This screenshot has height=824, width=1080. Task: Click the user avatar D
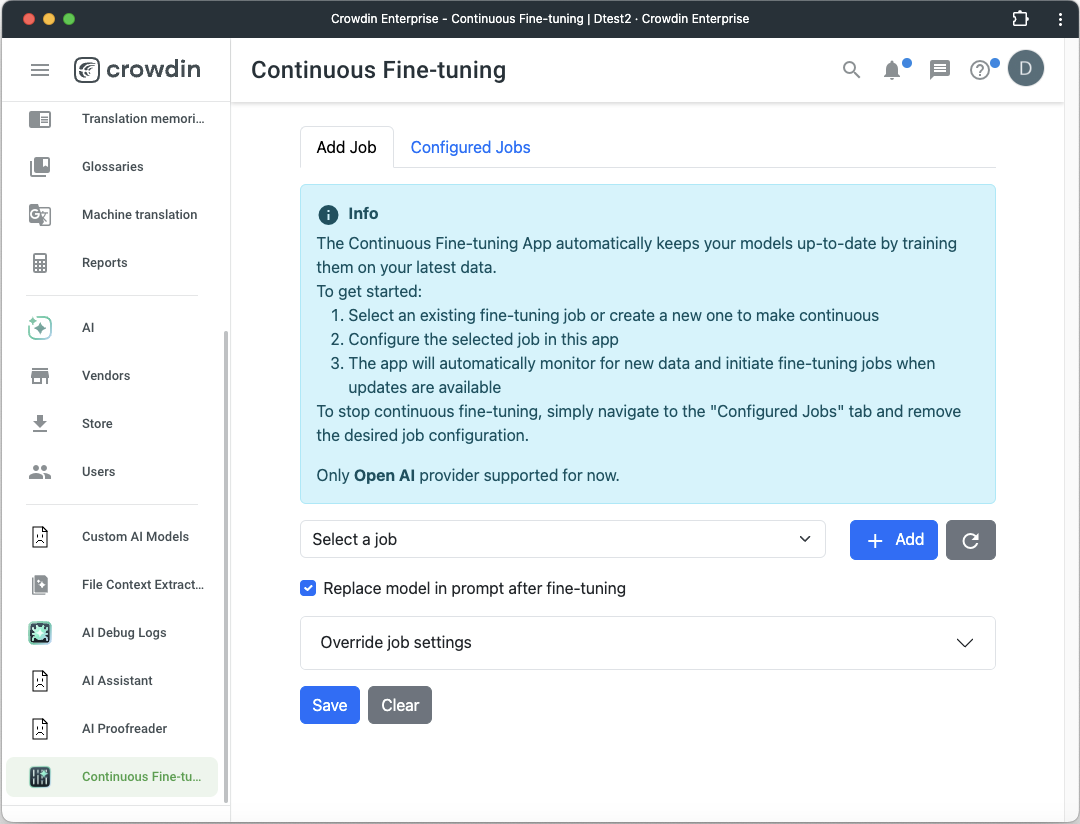pos(1026,68)
